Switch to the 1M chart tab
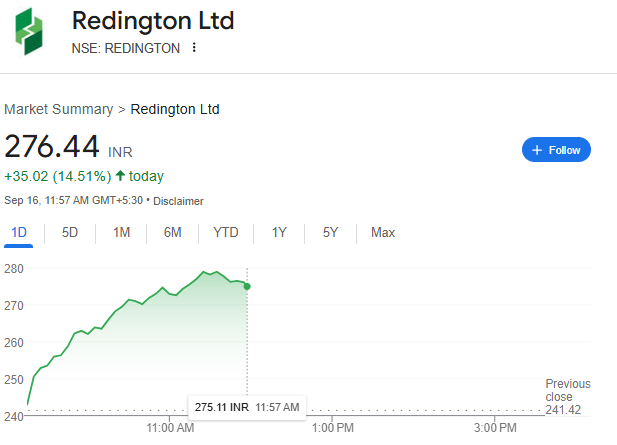 pyautogui.click(x=121, y=233)
